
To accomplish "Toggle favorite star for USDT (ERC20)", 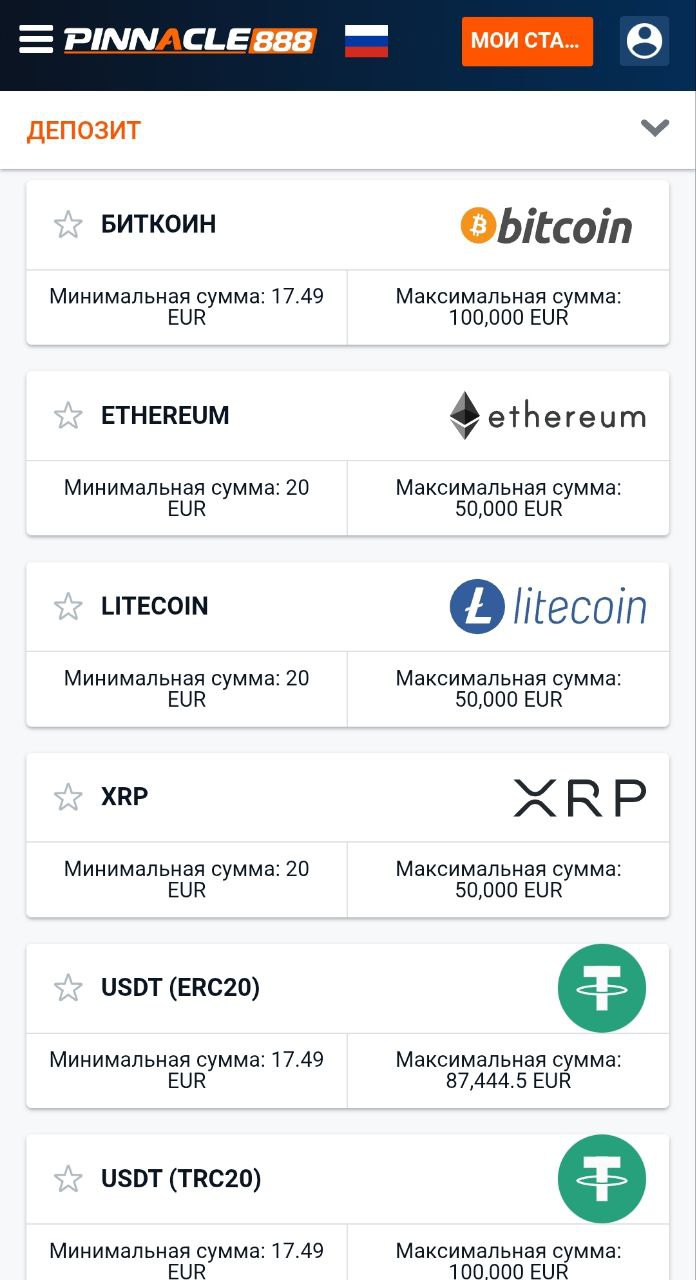I will [68, 989].
